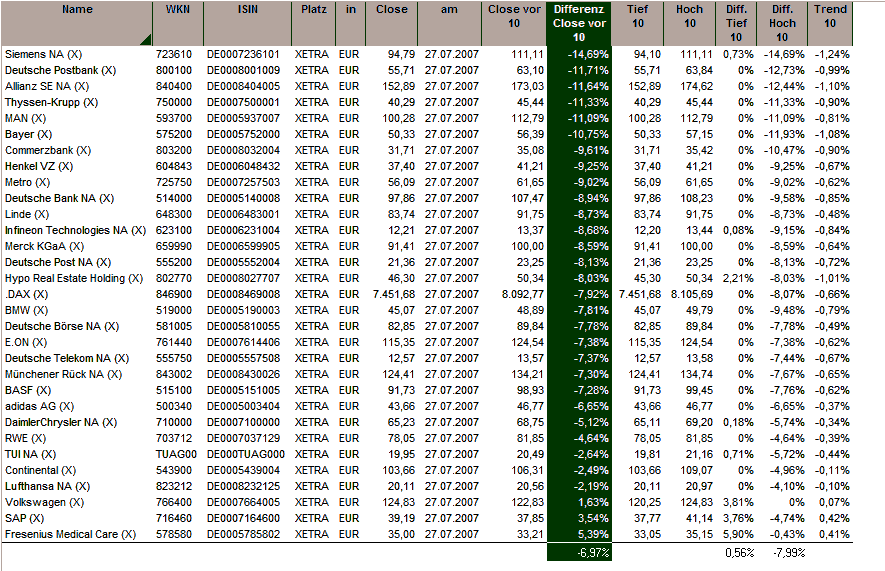Select the 'Linde (X)' name cell

coord(27,214)
